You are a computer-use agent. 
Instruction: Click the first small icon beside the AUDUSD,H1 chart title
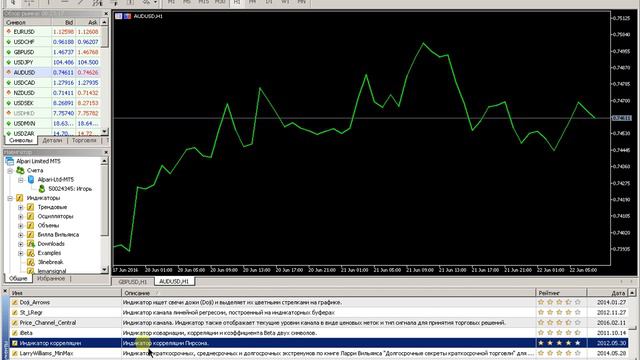(x=118, y=16)
